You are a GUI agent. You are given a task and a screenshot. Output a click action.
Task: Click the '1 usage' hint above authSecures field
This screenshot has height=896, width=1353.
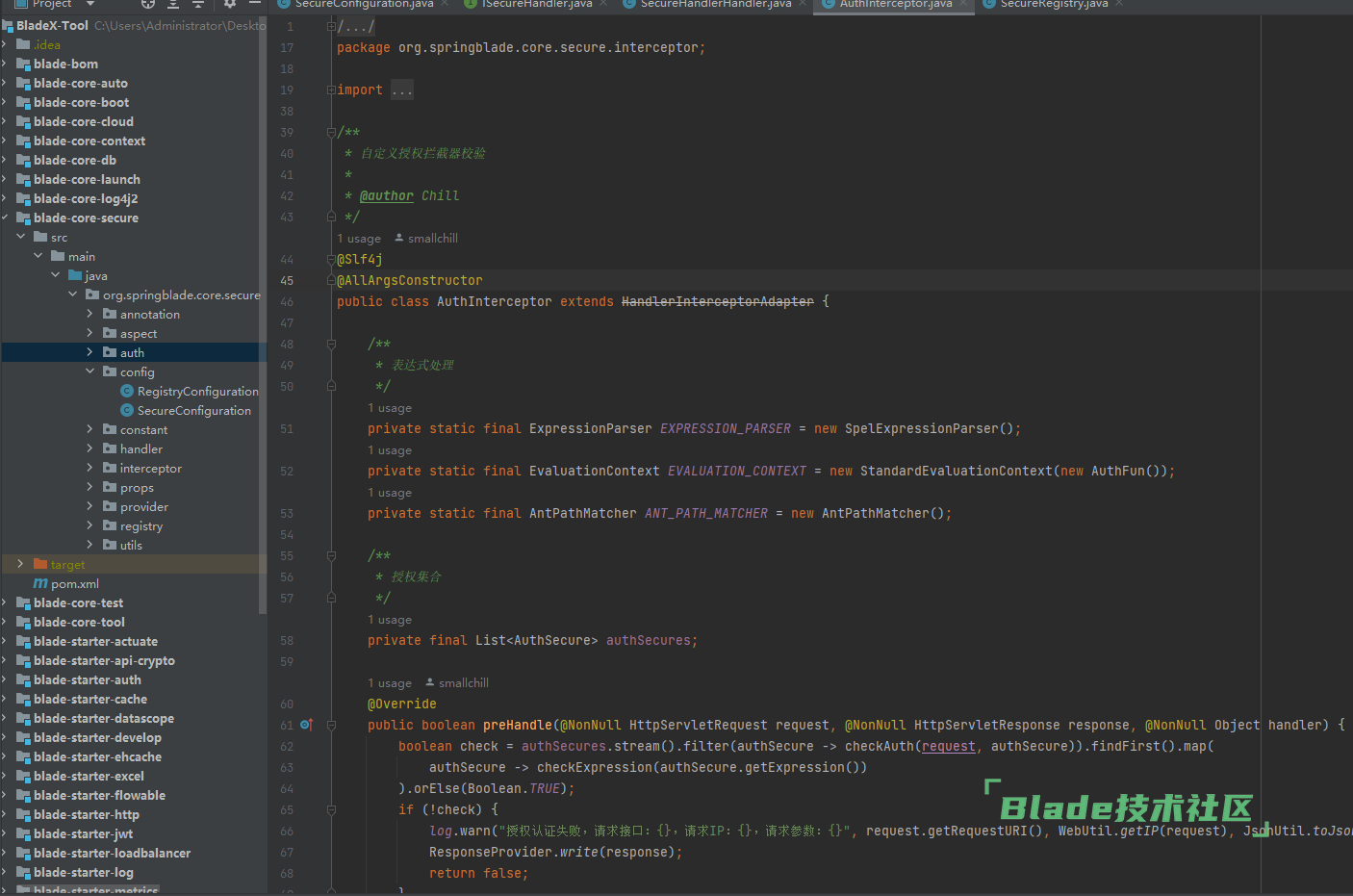click(390, 620)
